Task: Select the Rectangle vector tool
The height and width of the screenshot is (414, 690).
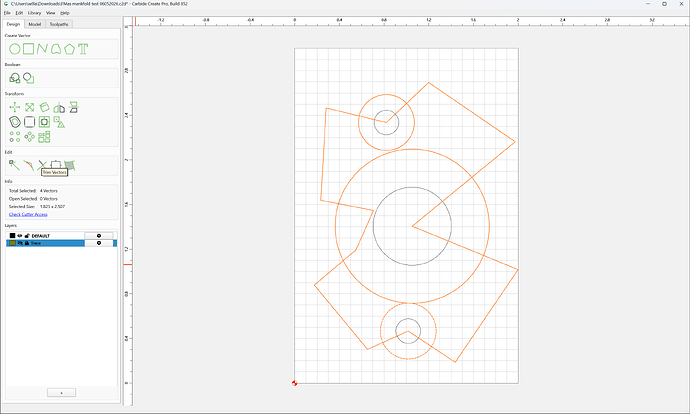Action: click(29, 49)
